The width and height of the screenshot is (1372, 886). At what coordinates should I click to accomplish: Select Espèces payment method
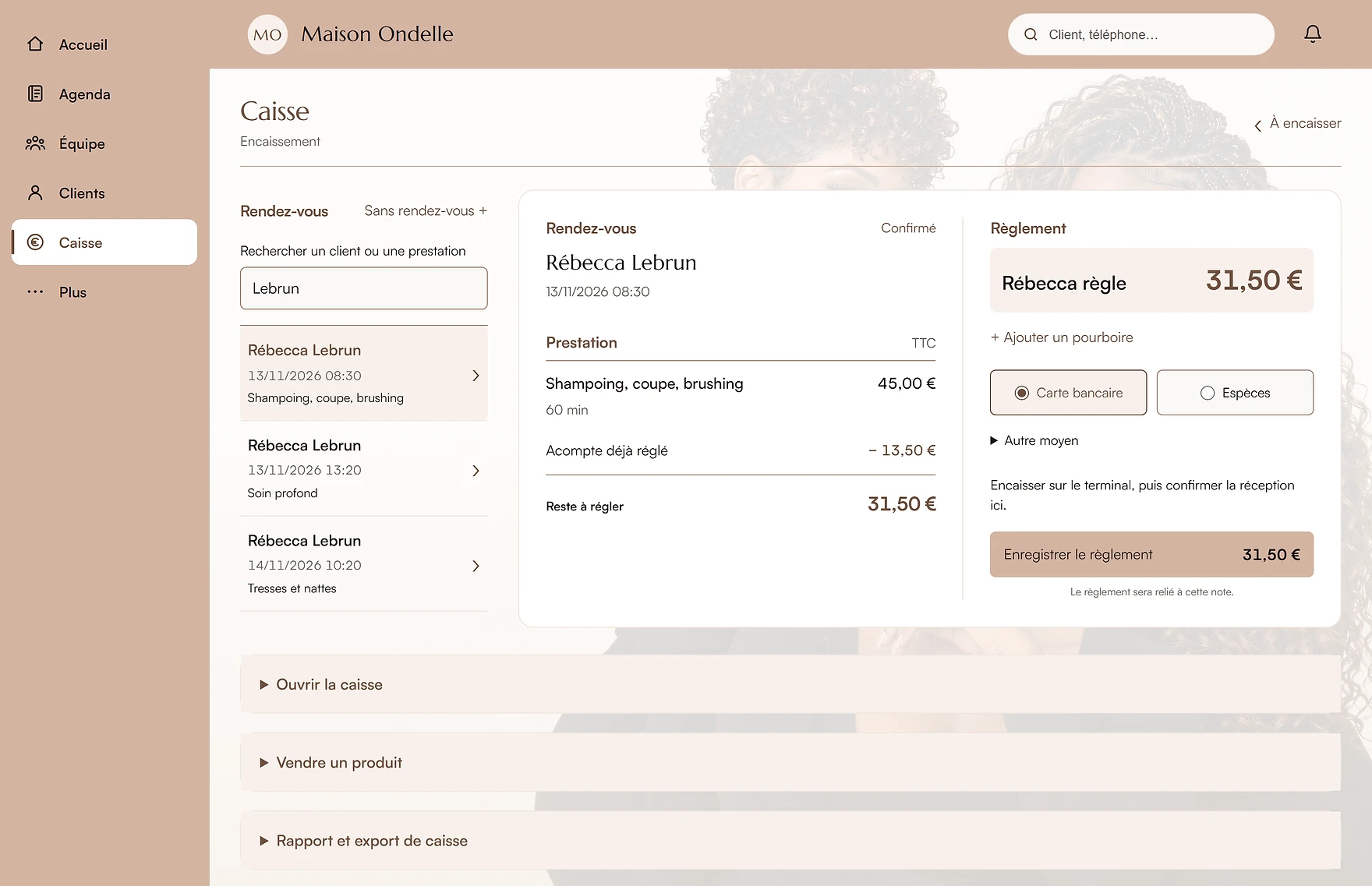(1235, 393)
